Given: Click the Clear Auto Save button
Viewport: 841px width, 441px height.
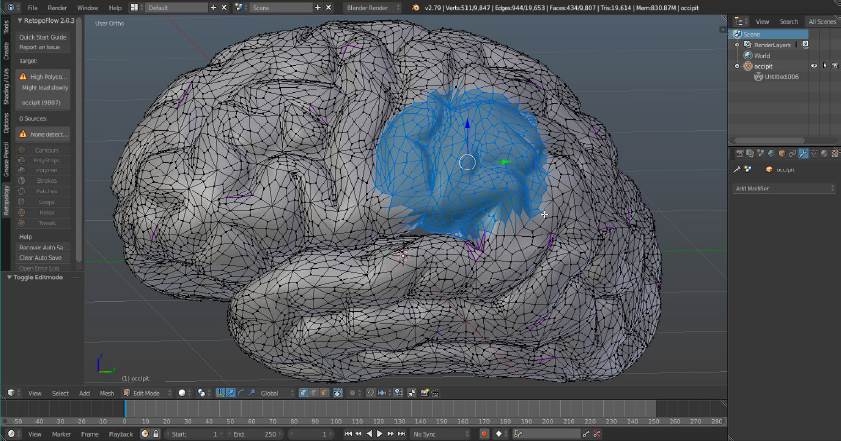Looking at the screenshot, I should click(42, 257).
